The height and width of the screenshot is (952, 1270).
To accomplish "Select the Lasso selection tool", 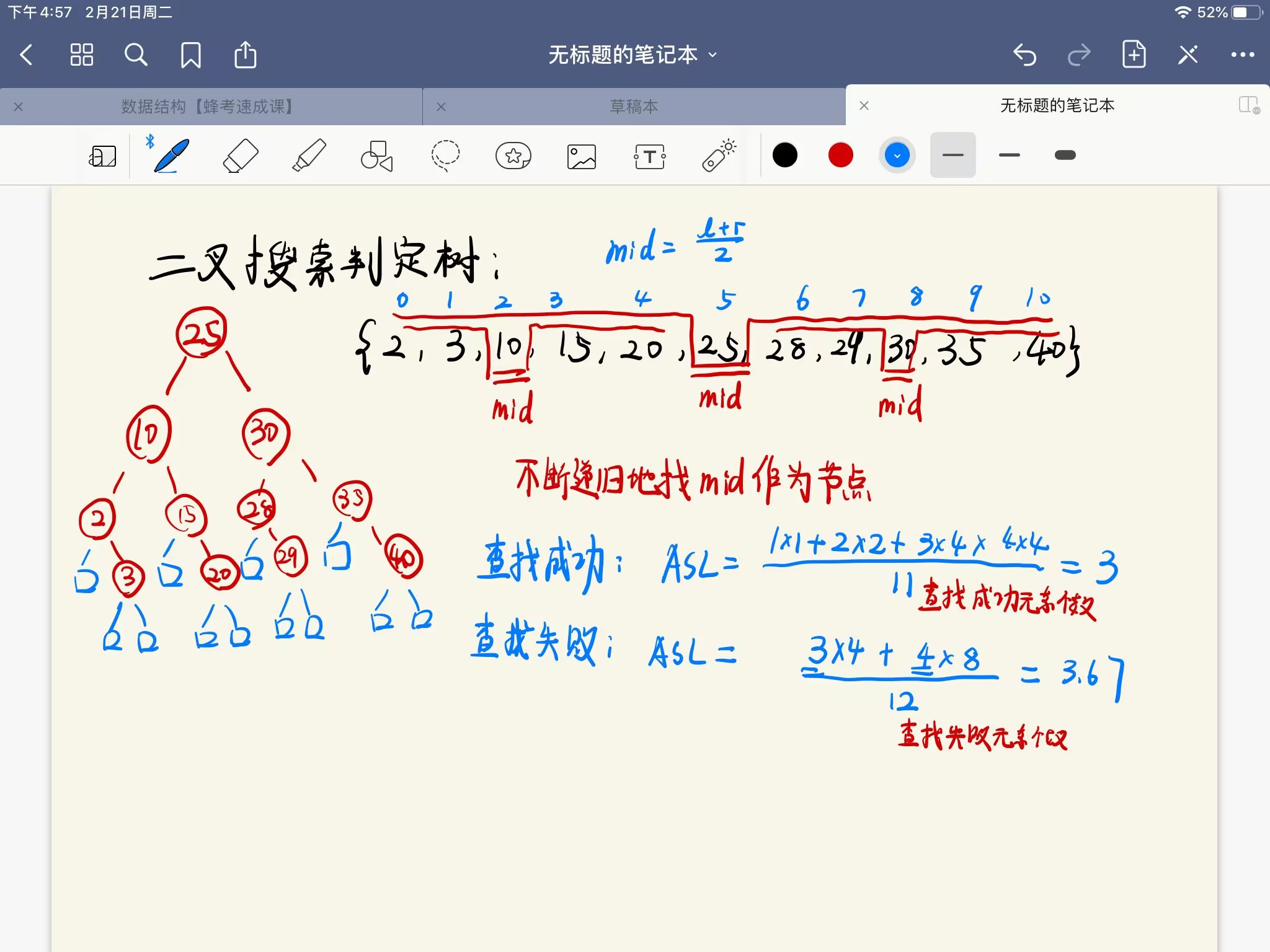I will point(445,155).
